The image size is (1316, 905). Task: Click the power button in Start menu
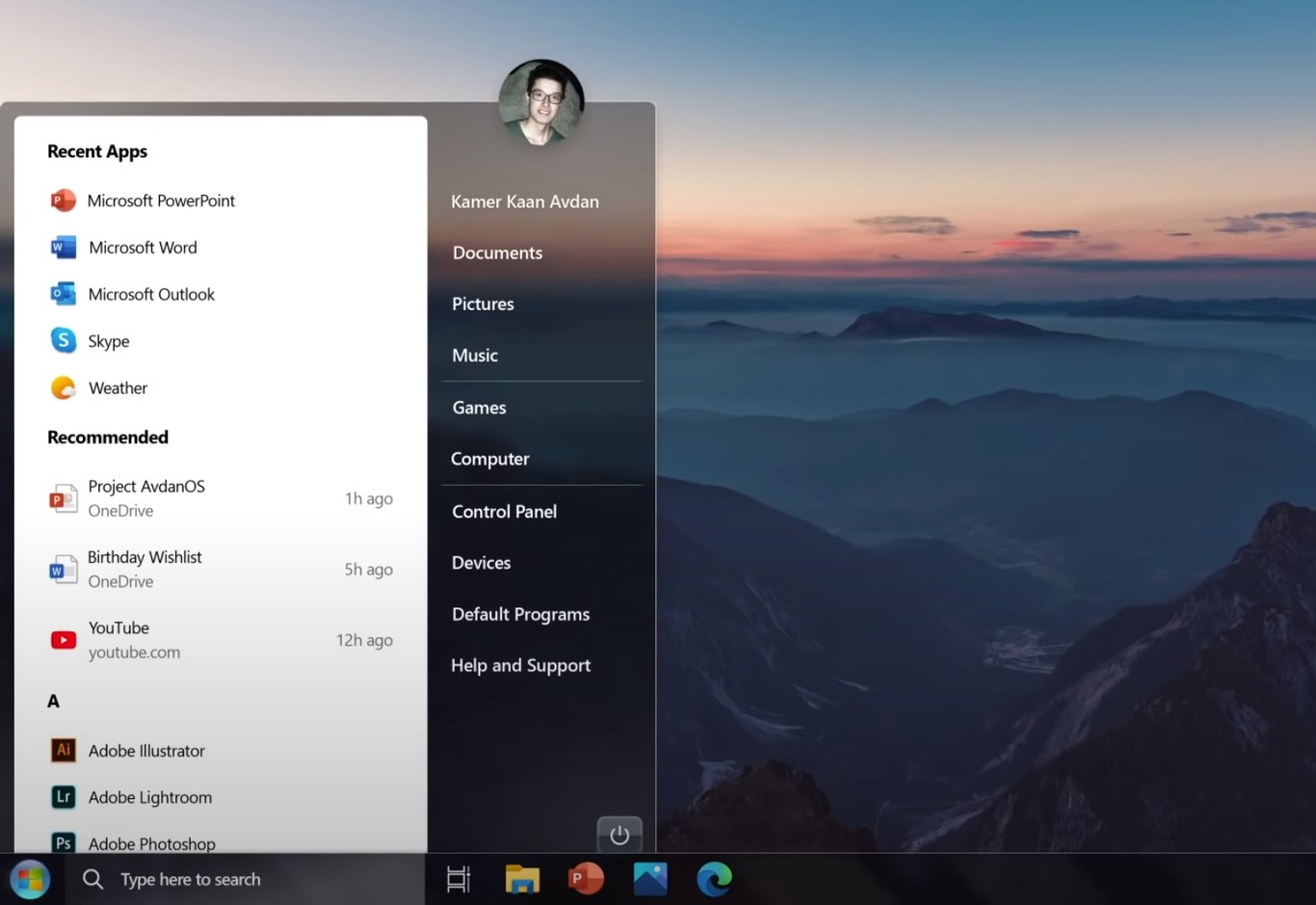(619, 835)
